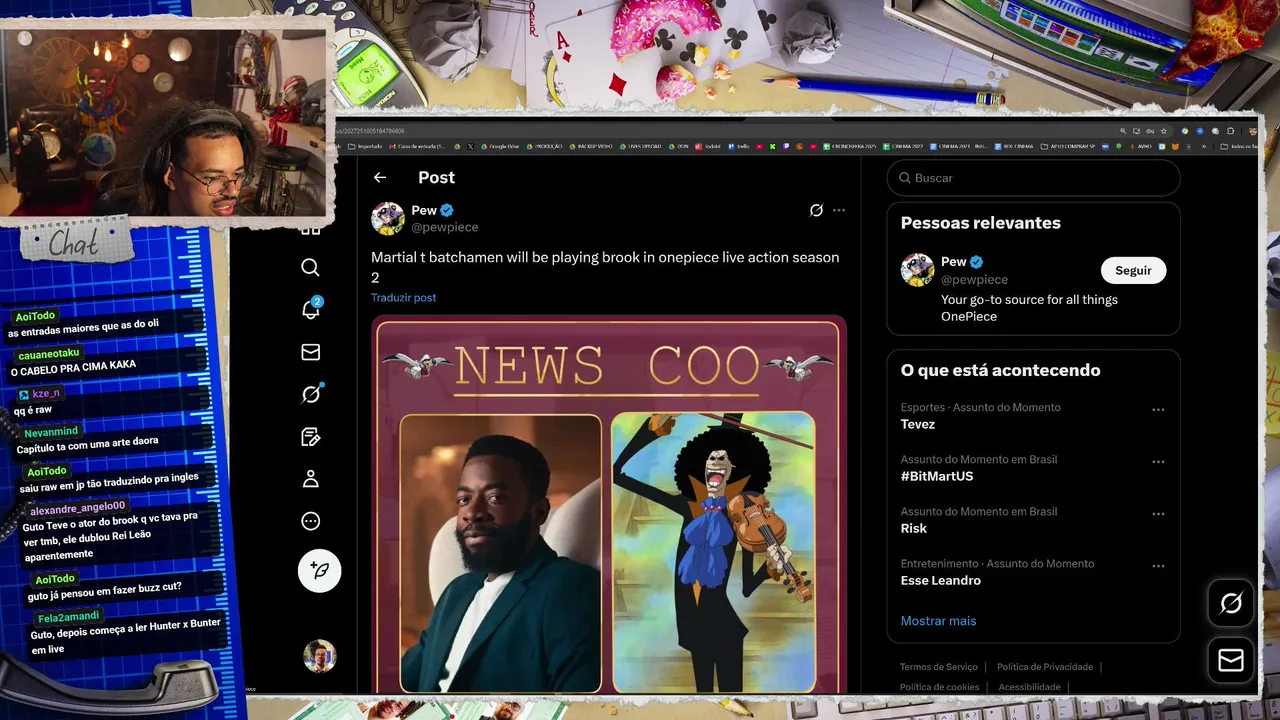Image resolution: width=1280 pixels, height=720 pixels.
Task: Open the Notifications bell with badge 2
Action: [x=311, y=309]
